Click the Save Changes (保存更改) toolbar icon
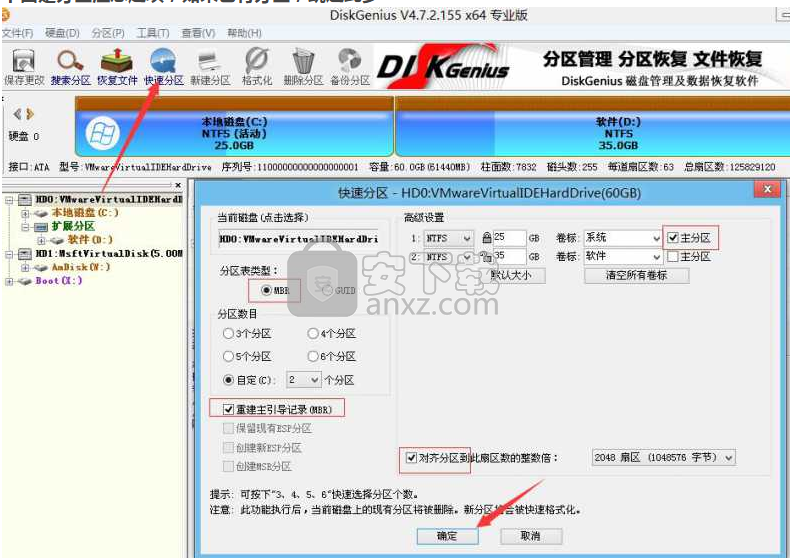 coord(23,65)
